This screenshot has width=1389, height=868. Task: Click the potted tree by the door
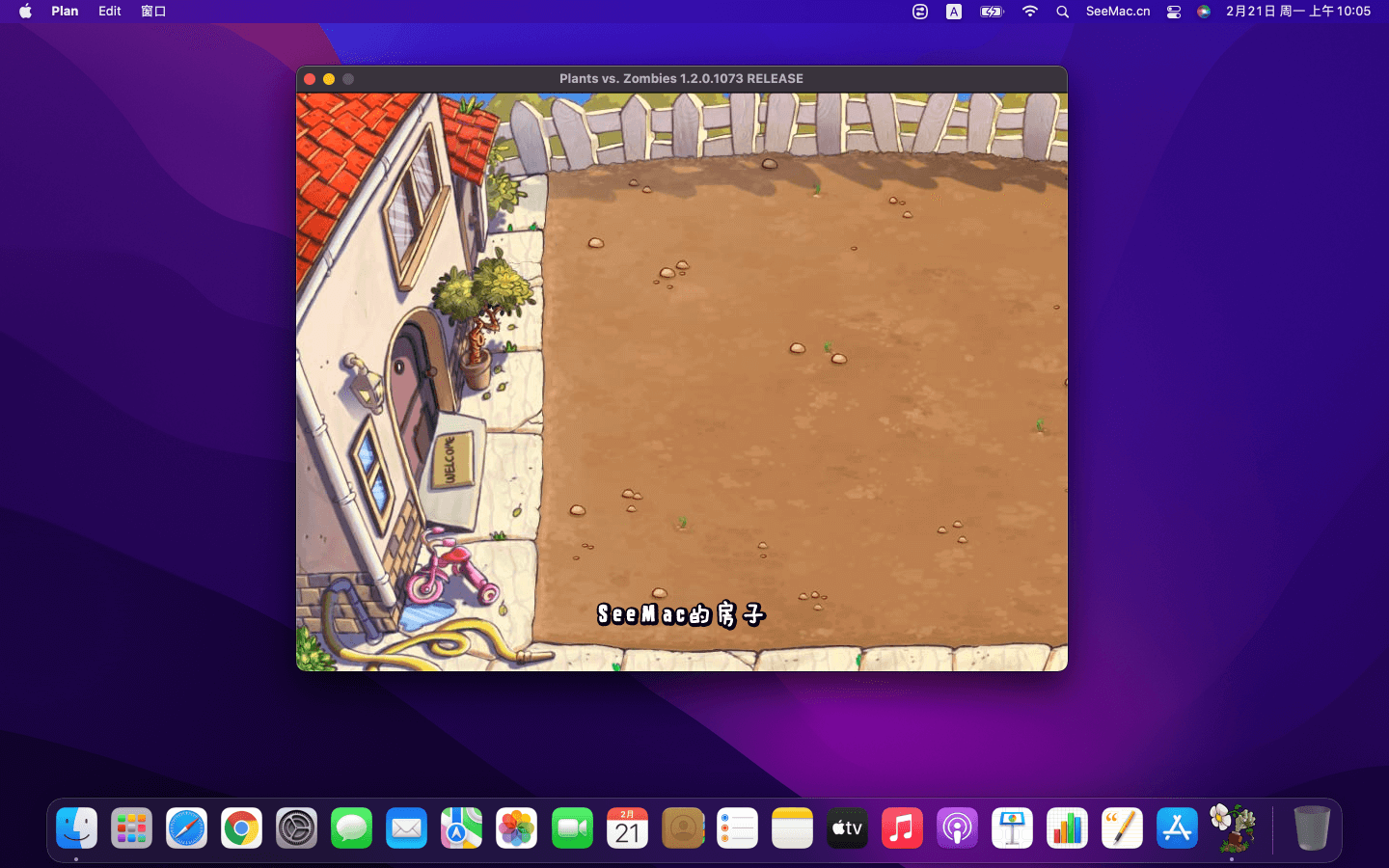coord(482,318)
